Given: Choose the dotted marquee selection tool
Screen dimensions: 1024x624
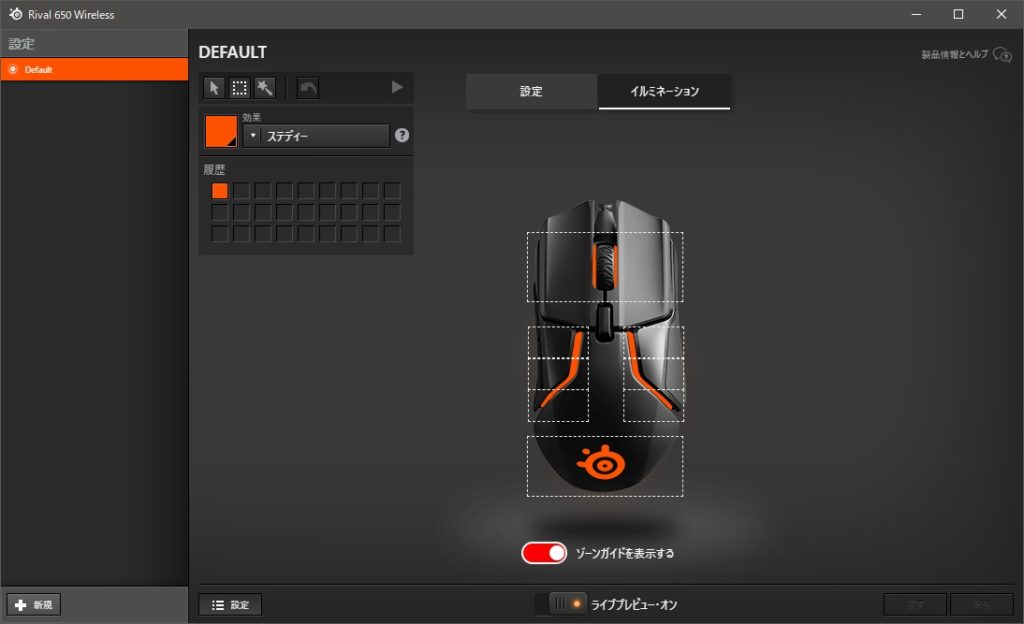Looking at the screenshot, I should (x=240, y=88).
